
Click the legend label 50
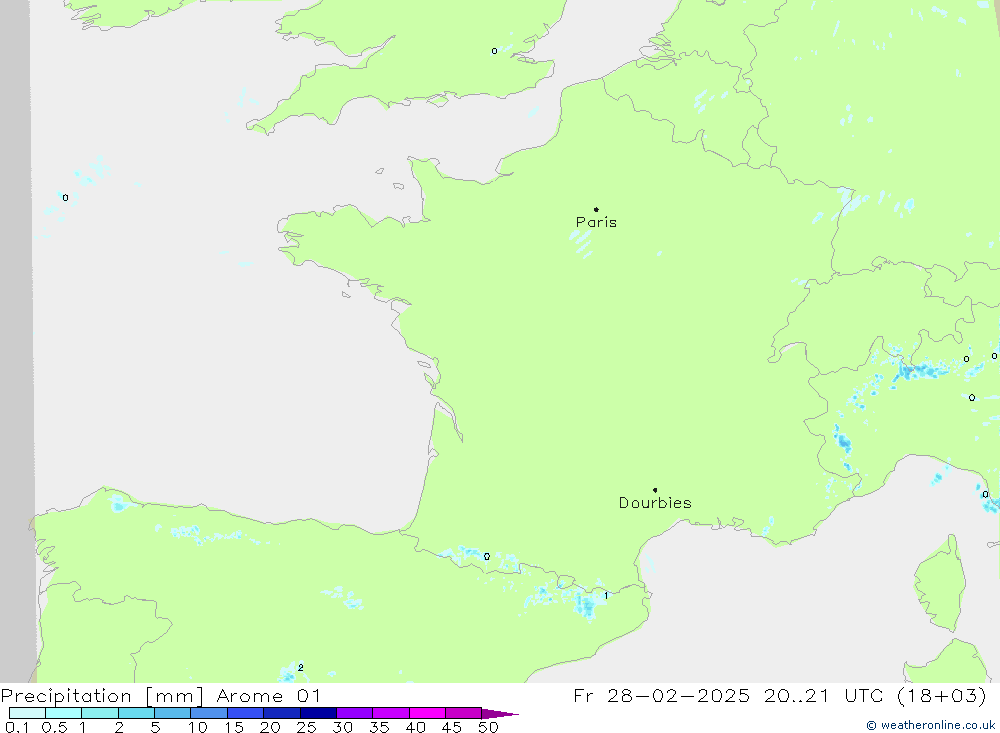(x=488, y=727)
